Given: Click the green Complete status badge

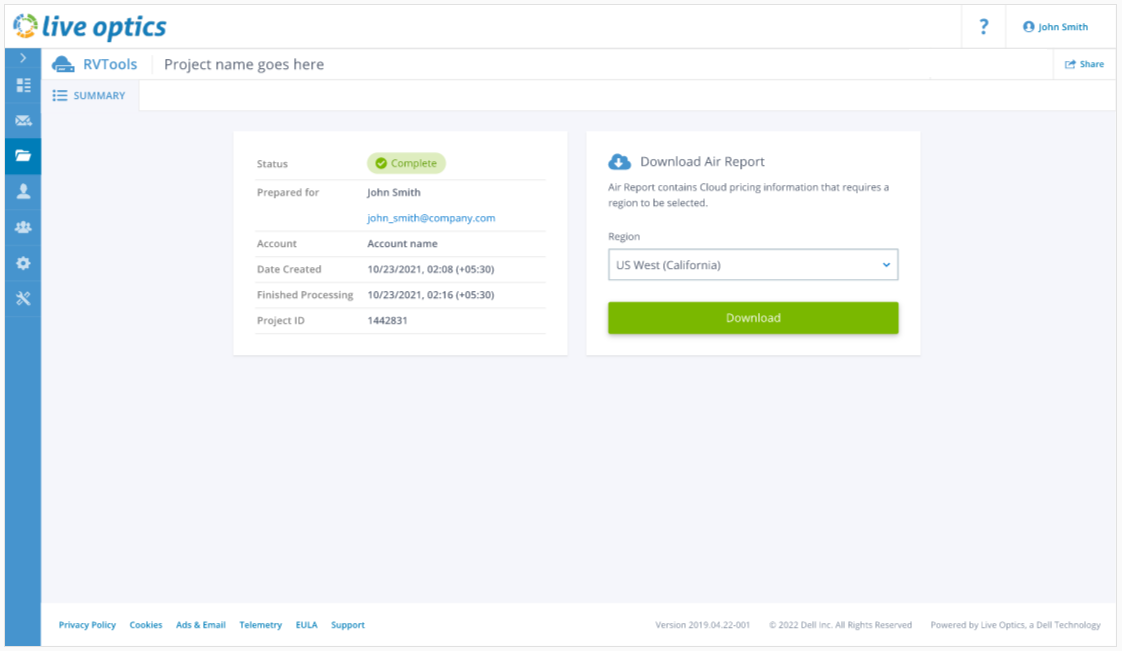Looking at the screenshot, I should 406,163.
